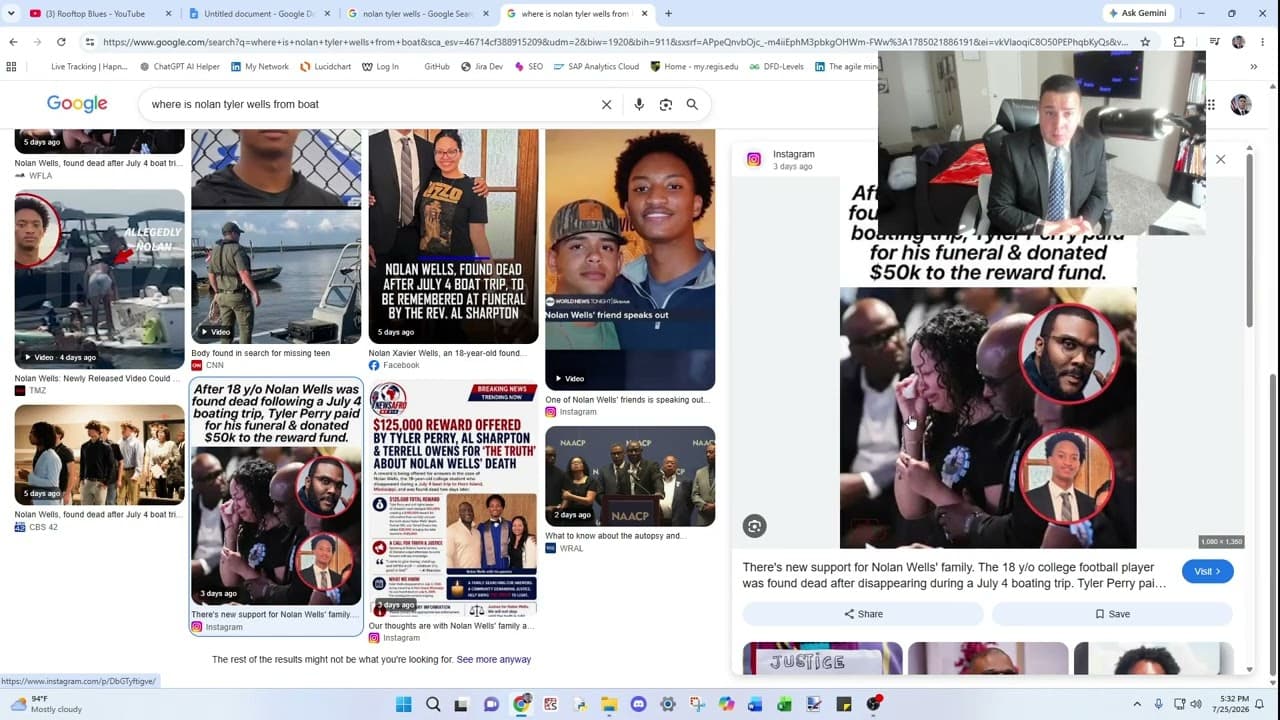The image size is (1280, 720).
Task: Open the tab search dropdown
Action: [11, 14]
